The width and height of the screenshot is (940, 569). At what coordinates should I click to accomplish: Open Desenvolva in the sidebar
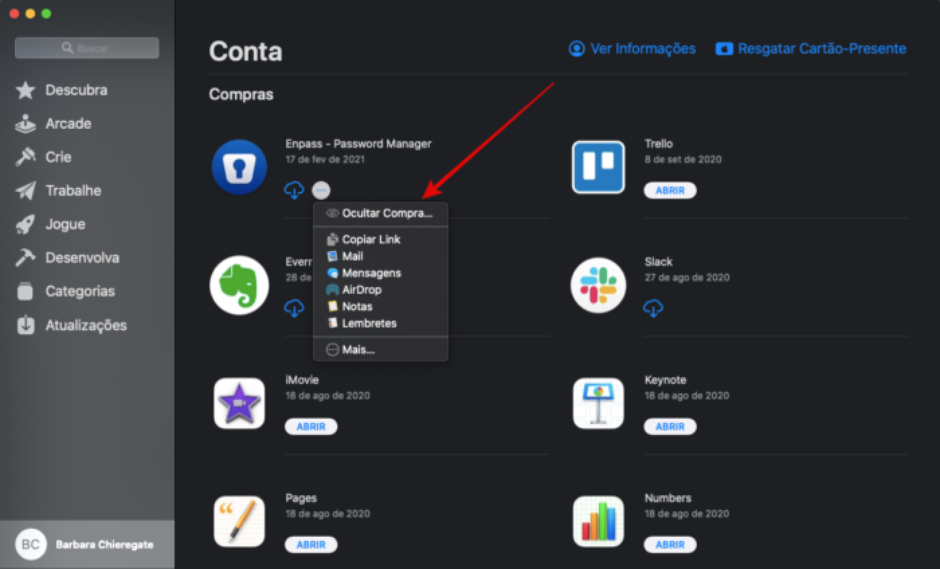click(67, 258)
